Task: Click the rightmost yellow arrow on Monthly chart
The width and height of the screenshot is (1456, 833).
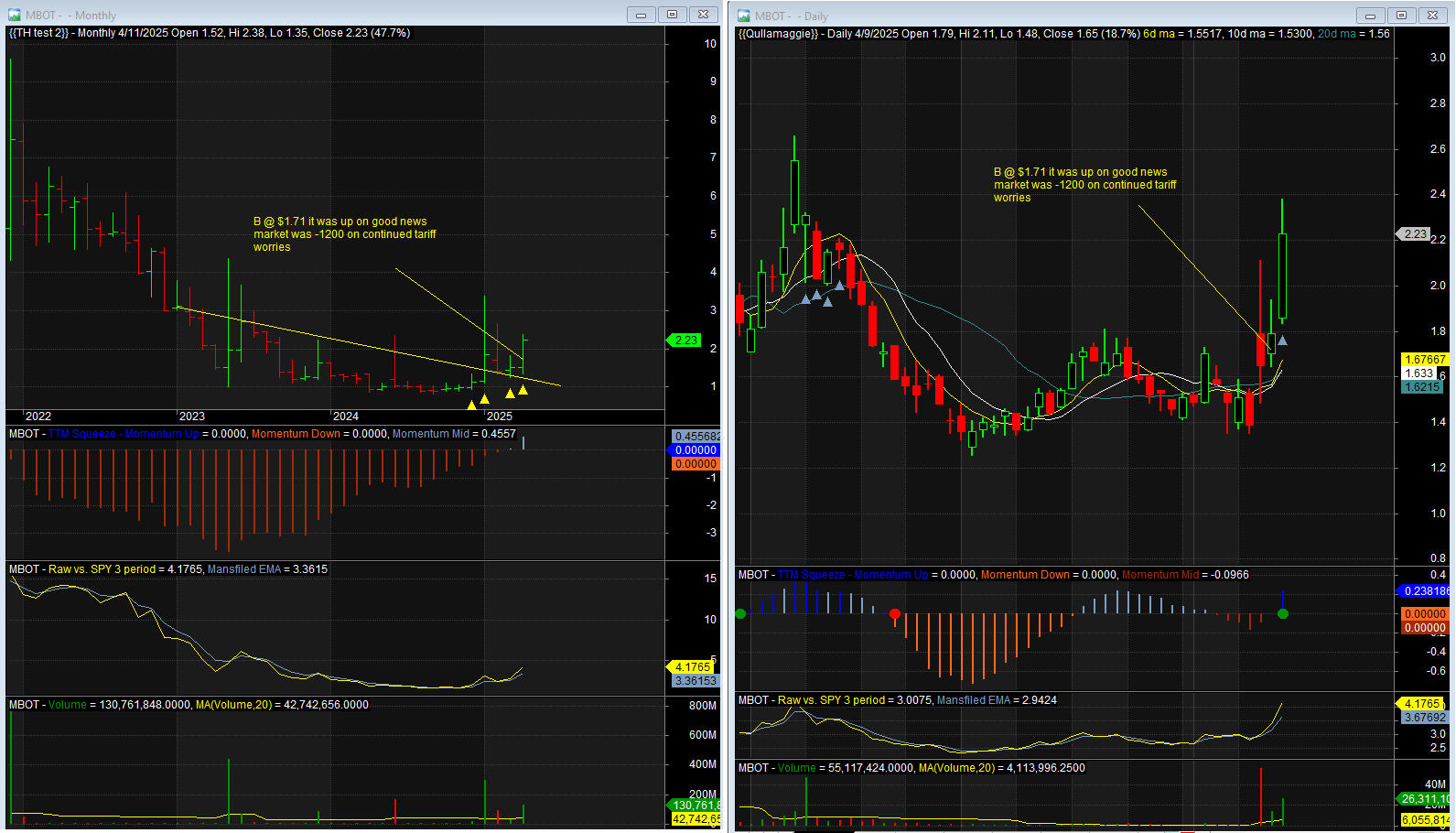Action: (x=523, y=391)
